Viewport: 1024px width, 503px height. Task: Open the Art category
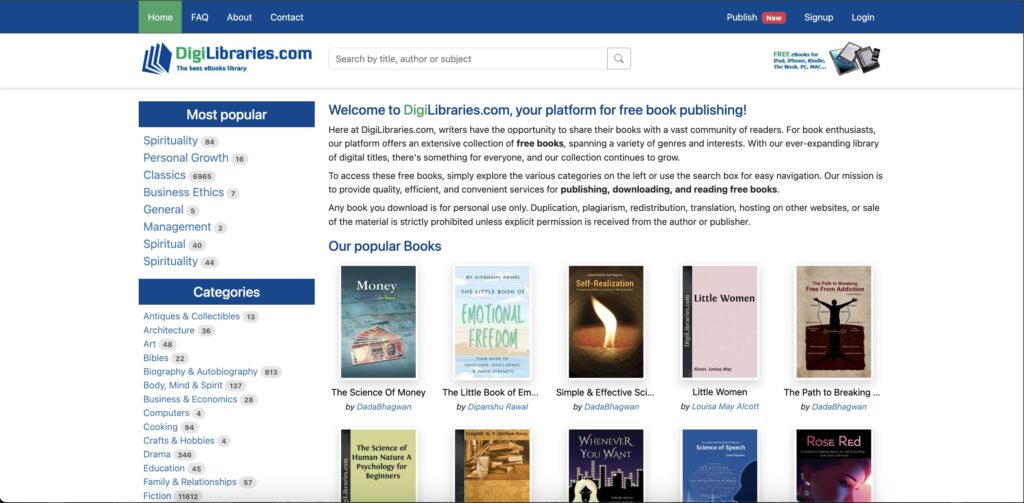(150, 344)
